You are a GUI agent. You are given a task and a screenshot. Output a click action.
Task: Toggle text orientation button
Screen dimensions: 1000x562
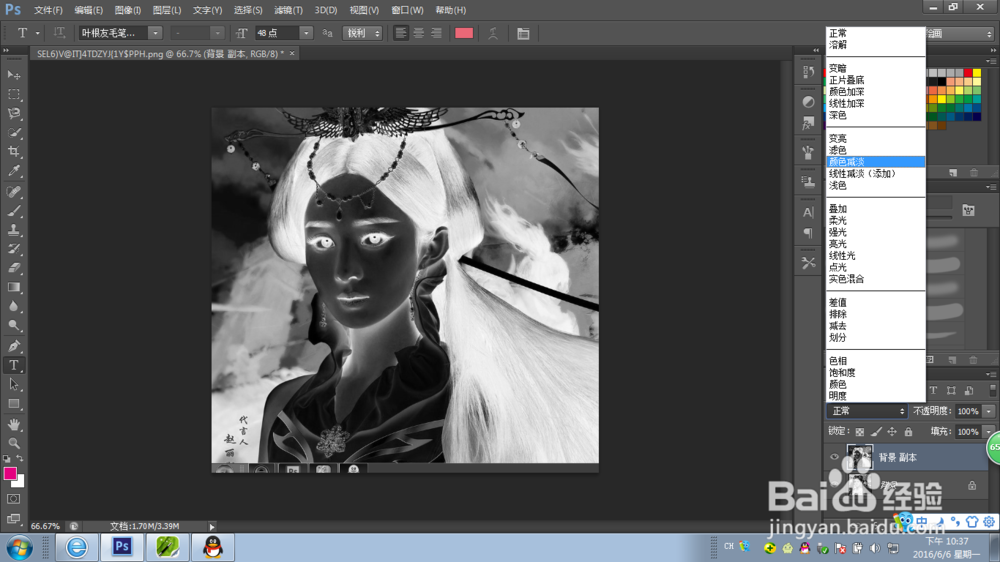click(59, 33)
